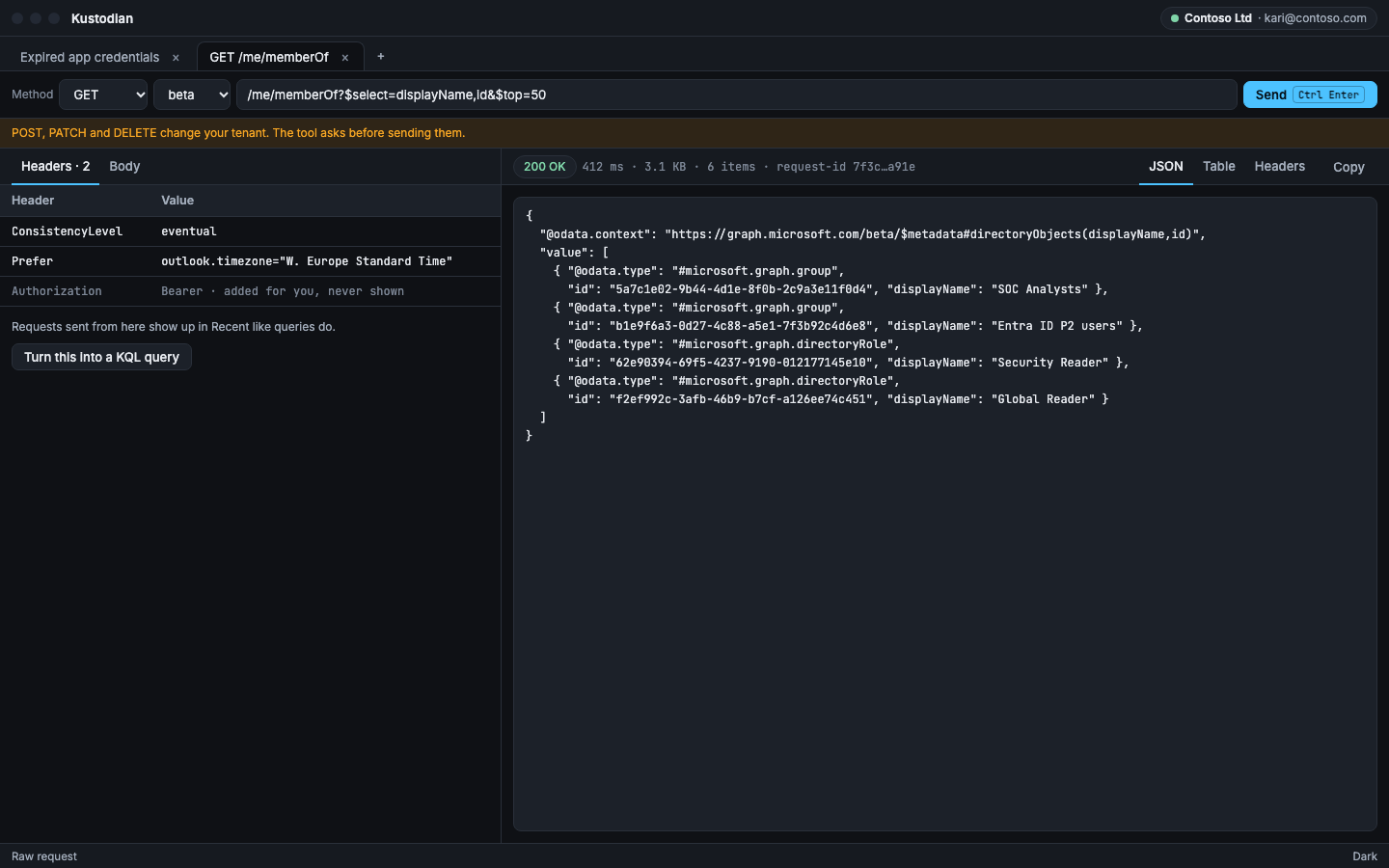Close the GET /me/memberOf tab
1389x868 pixels.
click(345, 58)
